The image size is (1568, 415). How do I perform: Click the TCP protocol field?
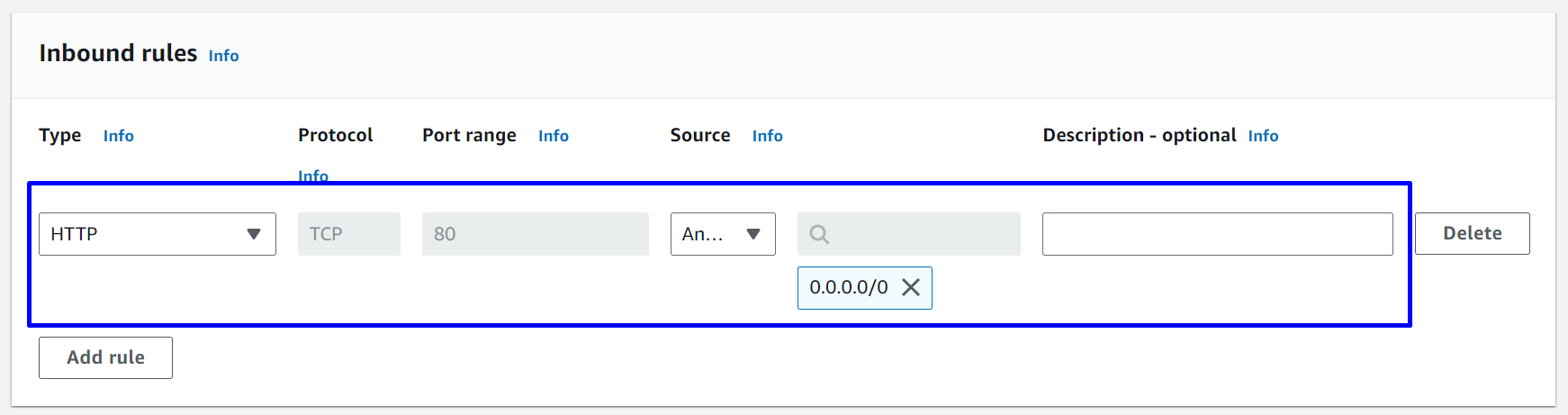349,234
